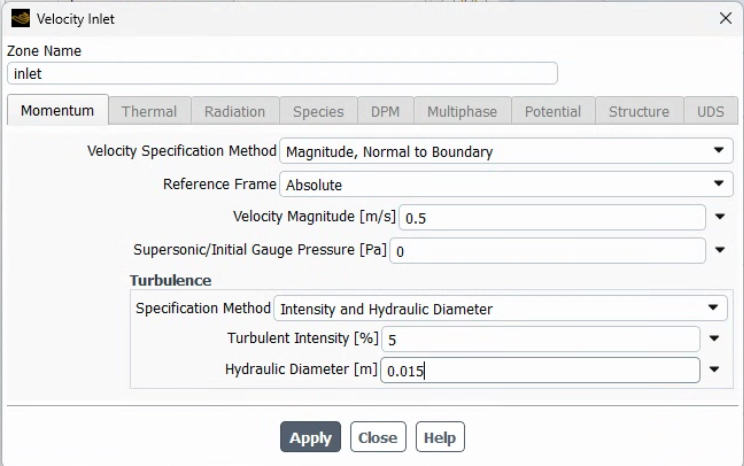Click the Ansys Fluent logo icon in title bar
The height and width of the screenshot is (466, 744).
pyautogui.click(x=20, y=18)
